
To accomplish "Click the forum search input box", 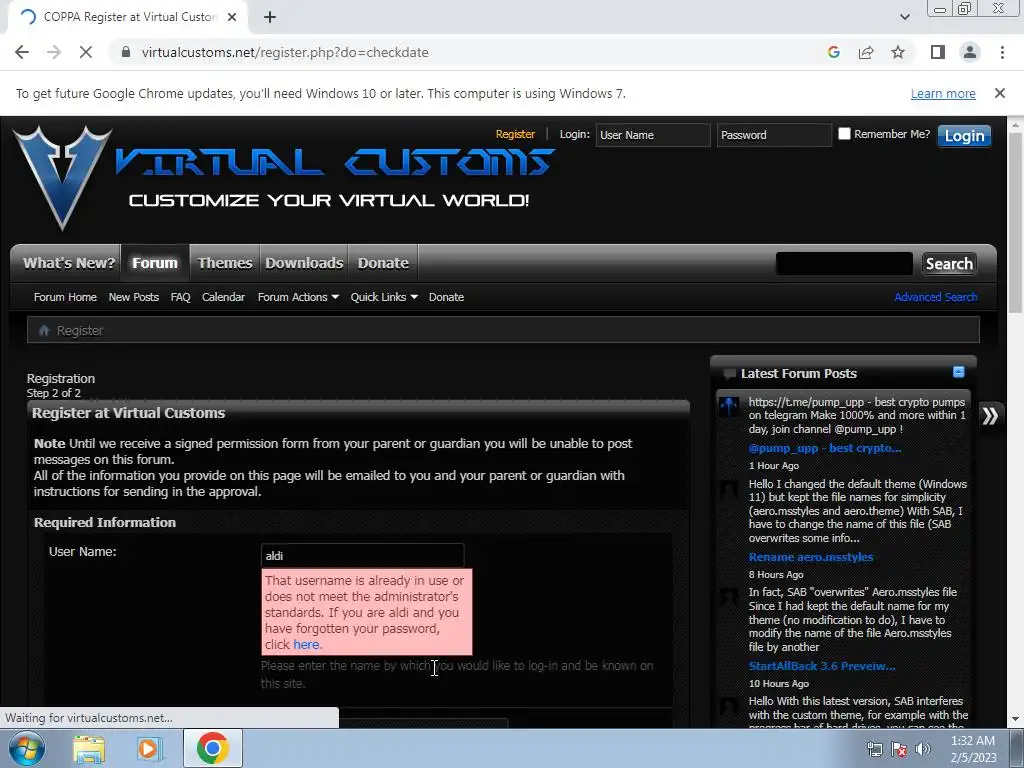I will click(x=844, y=263).
